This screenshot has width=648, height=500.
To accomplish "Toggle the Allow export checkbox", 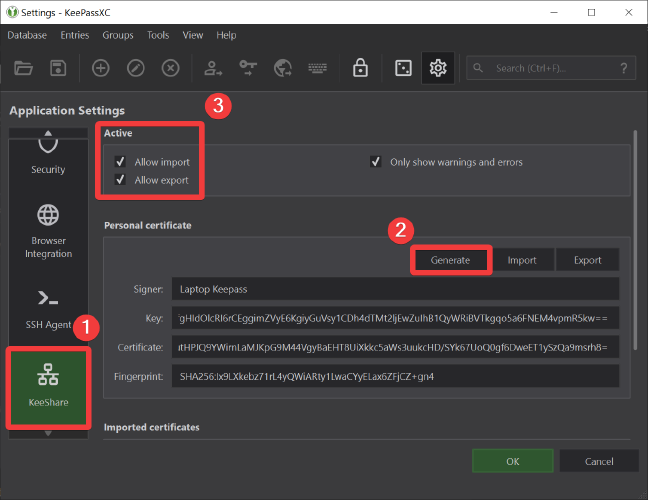I will point(120,180).
